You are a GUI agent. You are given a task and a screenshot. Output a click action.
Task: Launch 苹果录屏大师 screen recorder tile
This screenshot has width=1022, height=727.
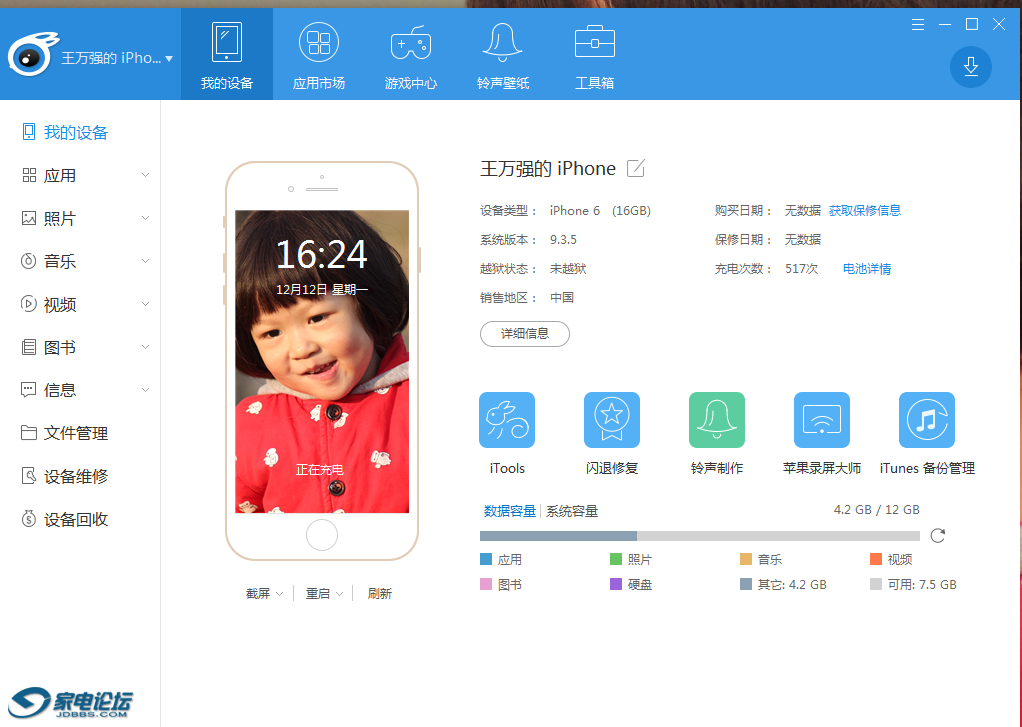coord(822,420)
